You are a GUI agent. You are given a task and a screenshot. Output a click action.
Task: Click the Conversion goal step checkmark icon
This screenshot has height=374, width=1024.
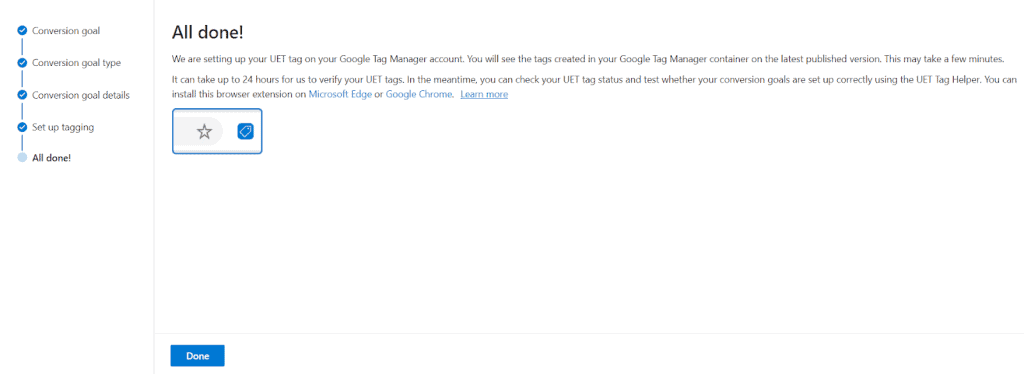coord(22,31)
